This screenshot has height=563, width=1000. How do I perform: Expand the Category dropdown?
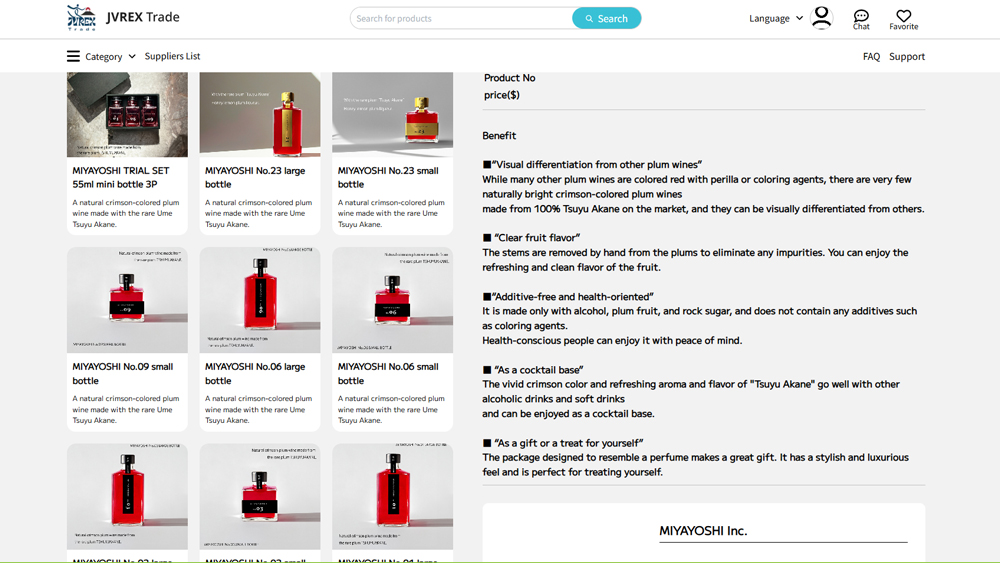(x=110, y=56)
